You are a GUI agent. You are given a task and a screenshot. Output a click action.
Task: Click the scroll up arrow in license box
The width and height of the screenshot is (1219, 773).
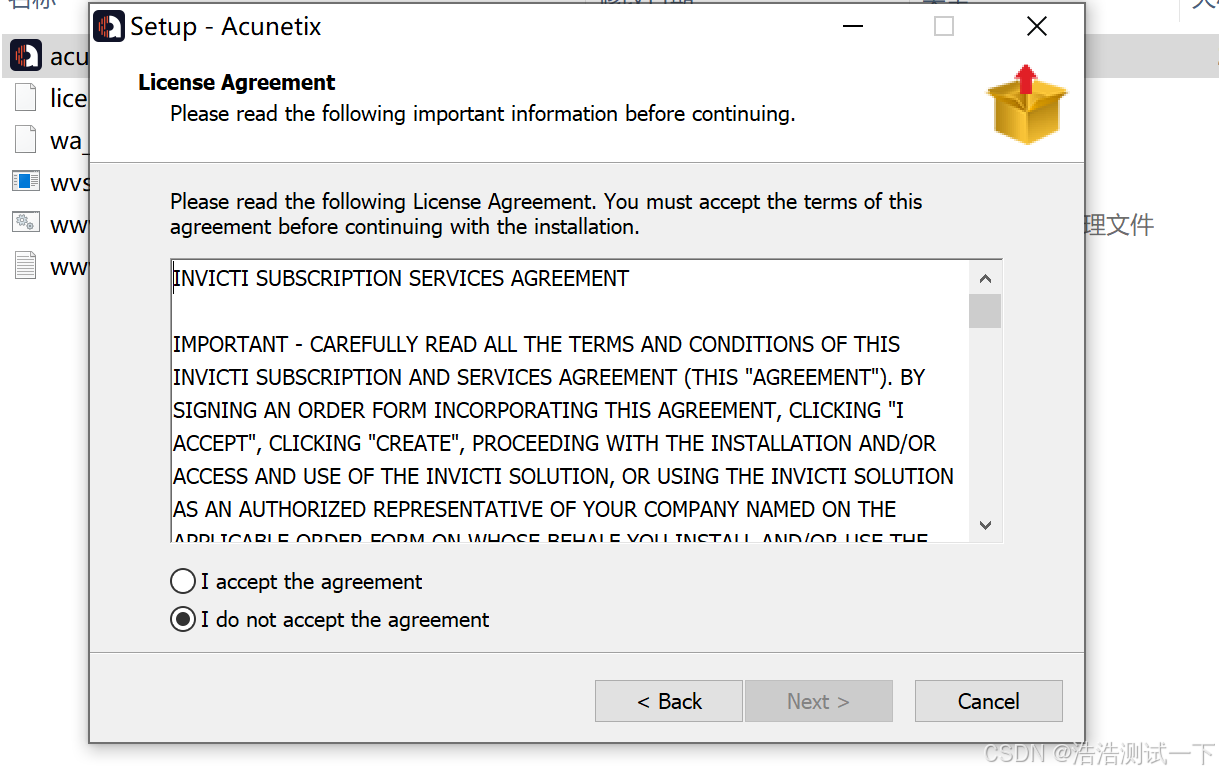[x=985, y=278]
